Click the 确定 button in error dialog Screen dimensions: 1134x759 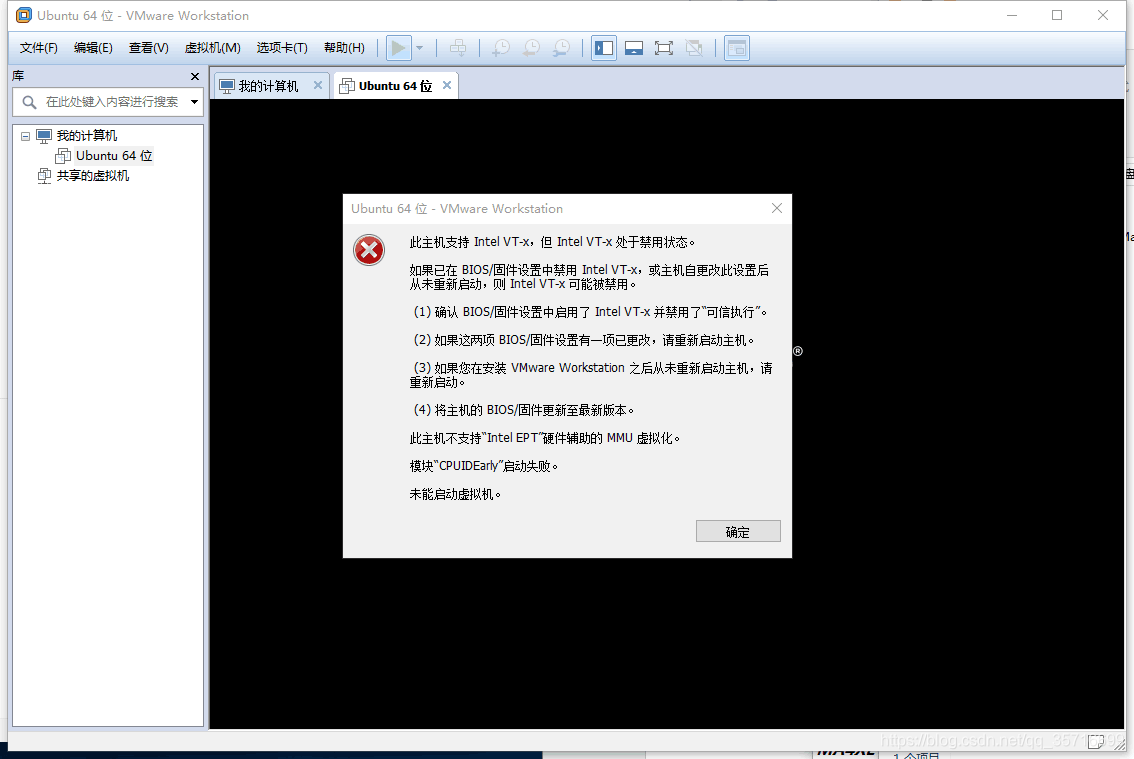(738, 531)
